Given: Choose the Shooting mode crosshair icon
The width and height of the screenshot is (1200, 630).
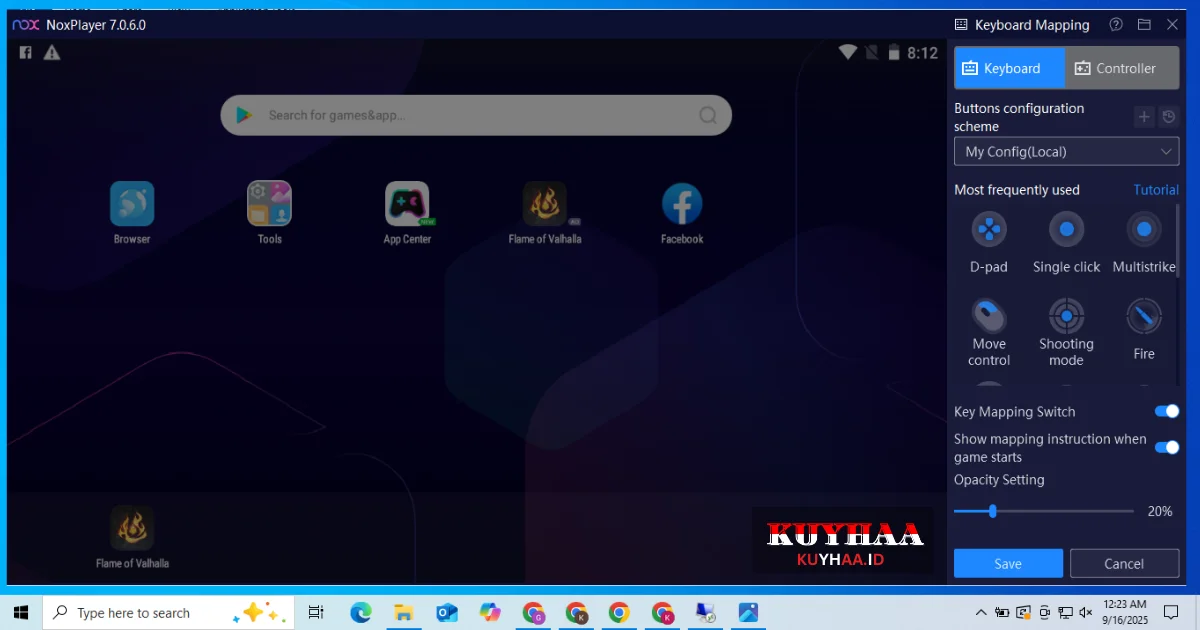Looking at the screenshot, I should (x=1066, y=317).
